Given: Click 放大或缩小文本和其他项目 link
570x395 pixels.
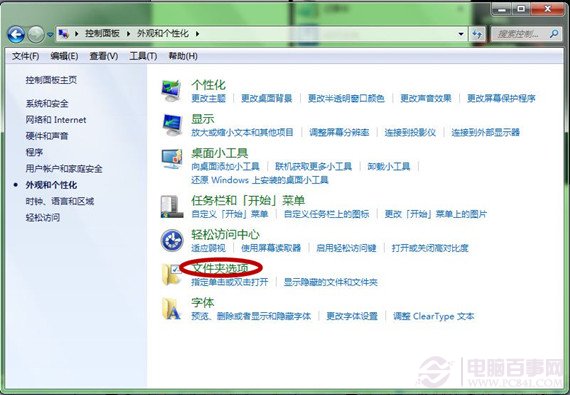Looking at the screenshot, I should pos(242,132).
